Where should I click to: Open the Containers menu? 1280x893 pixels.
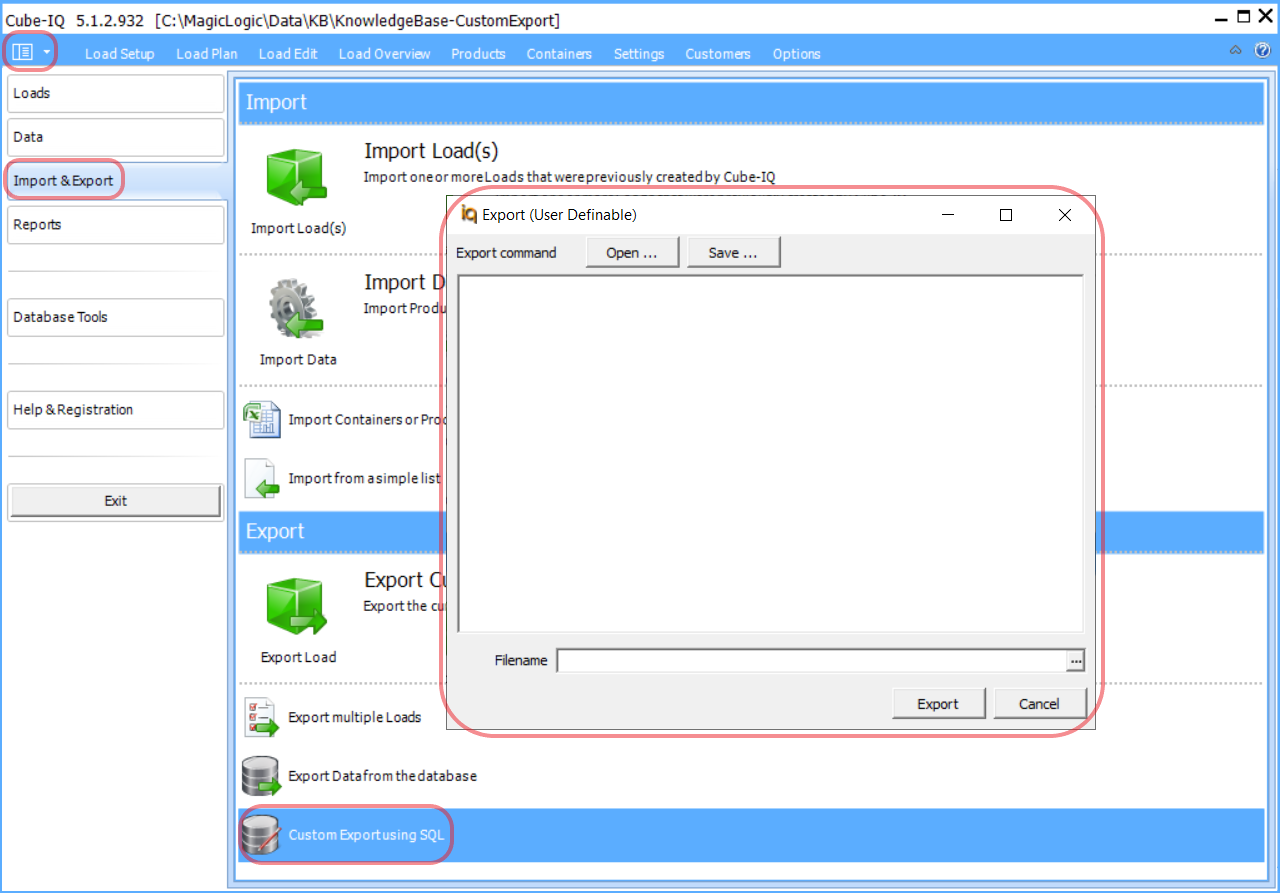559,54
